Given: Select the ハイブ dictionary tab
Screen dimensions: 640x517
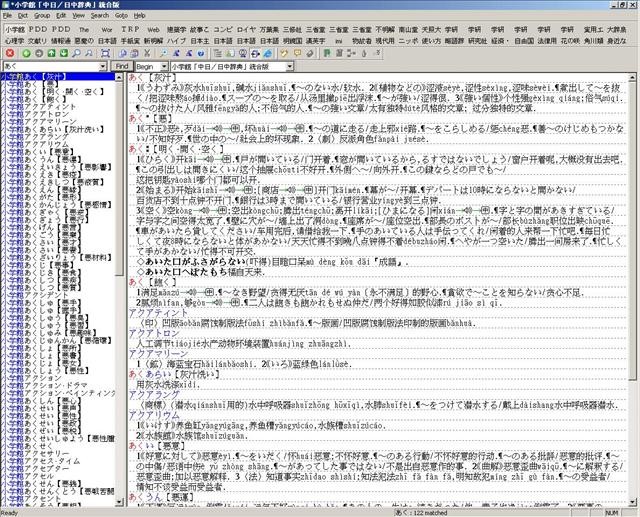Looking at the screenshot, I should 177,41.
